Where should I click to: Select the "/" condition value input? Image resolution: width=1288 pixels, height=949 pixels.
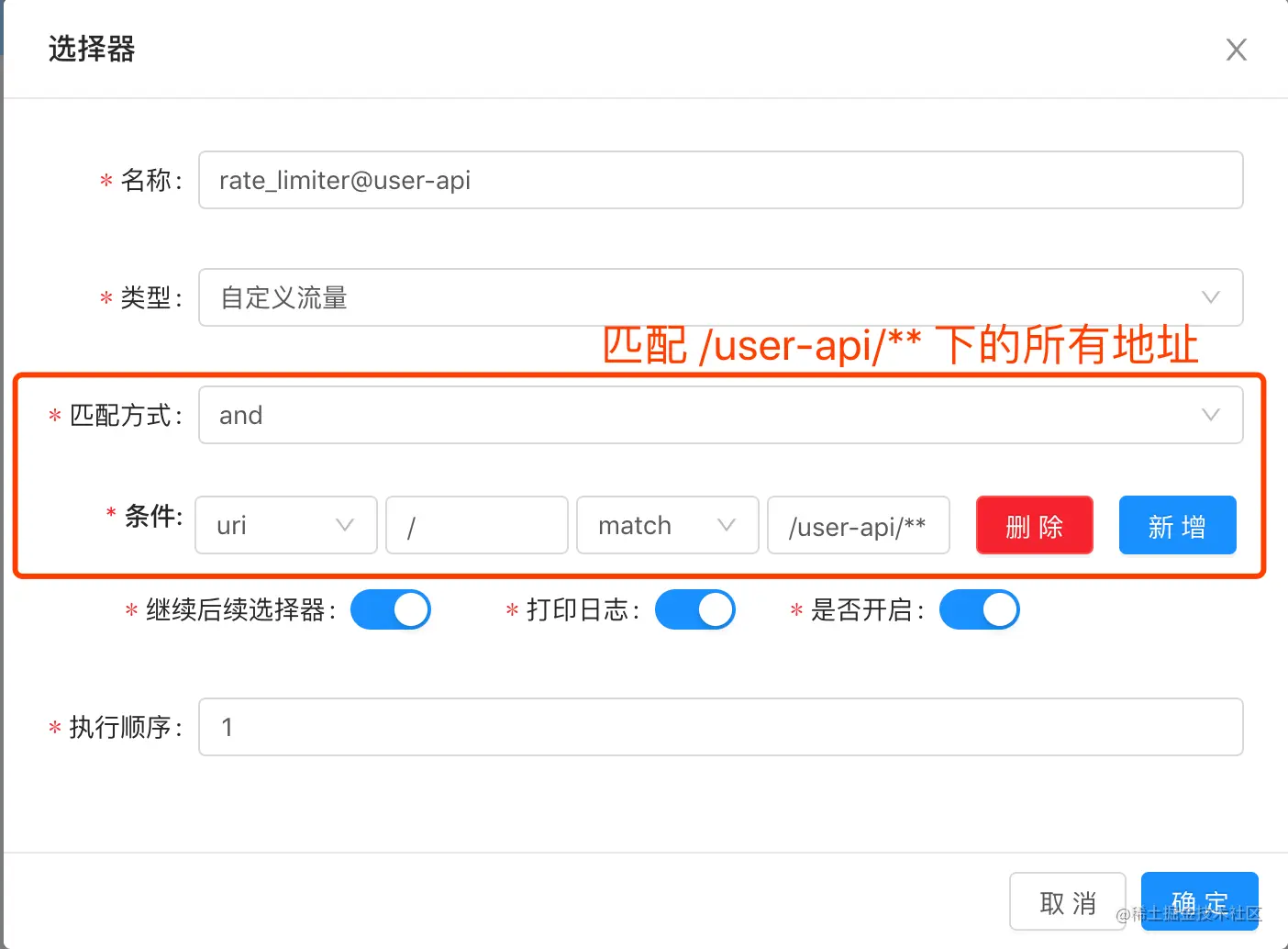(476, 525)
